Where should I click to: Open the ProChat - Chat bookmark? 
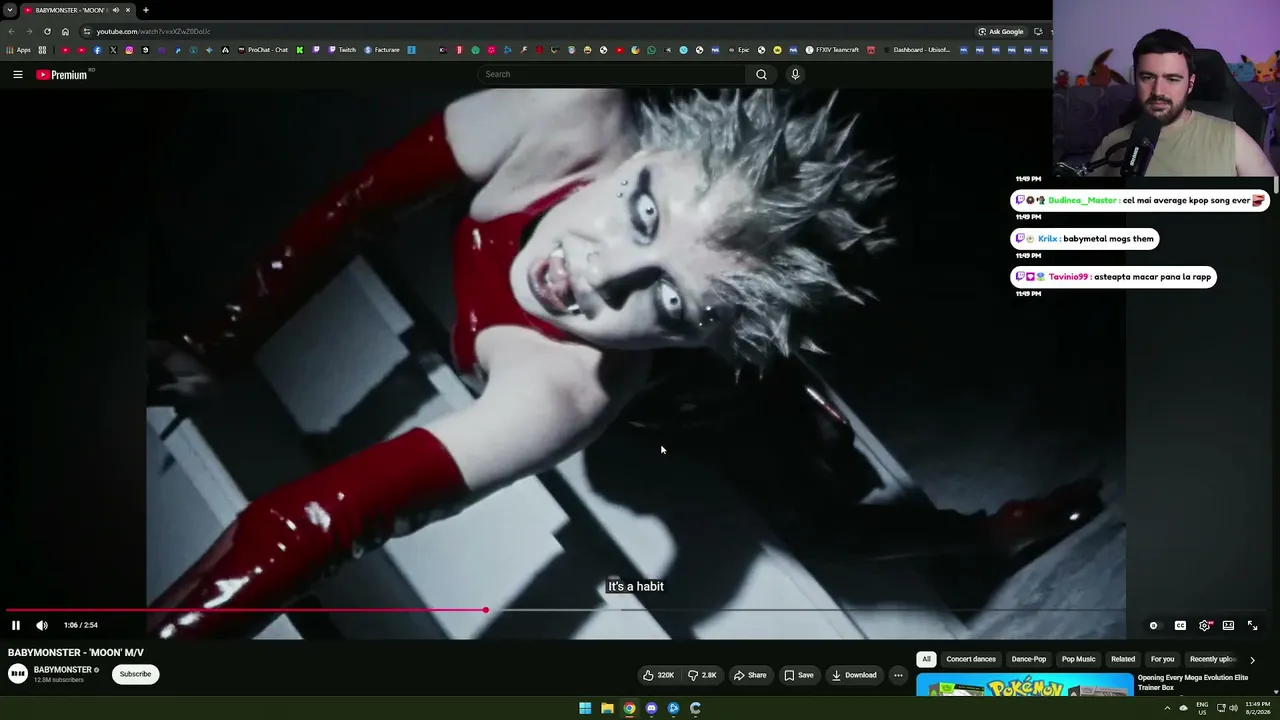[263, 50]
